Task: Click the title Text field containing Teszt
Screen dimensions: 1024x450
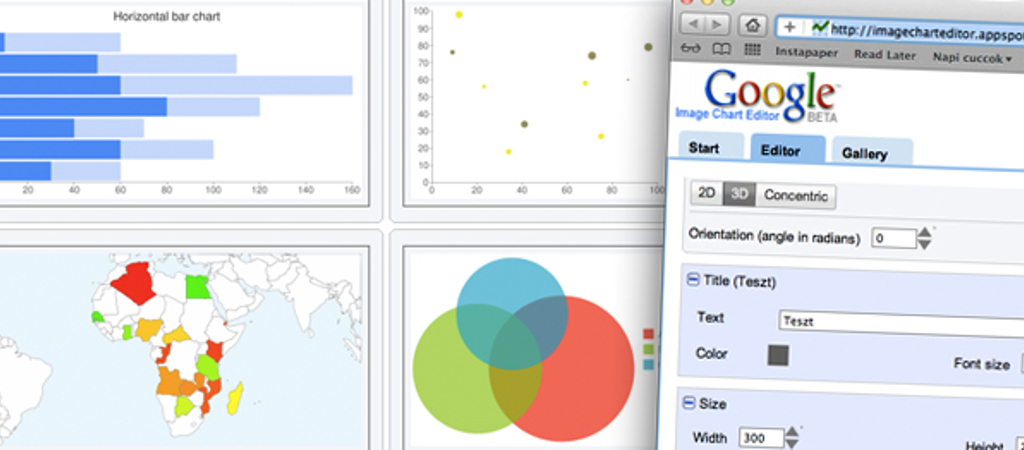Action: pos(901,323)
